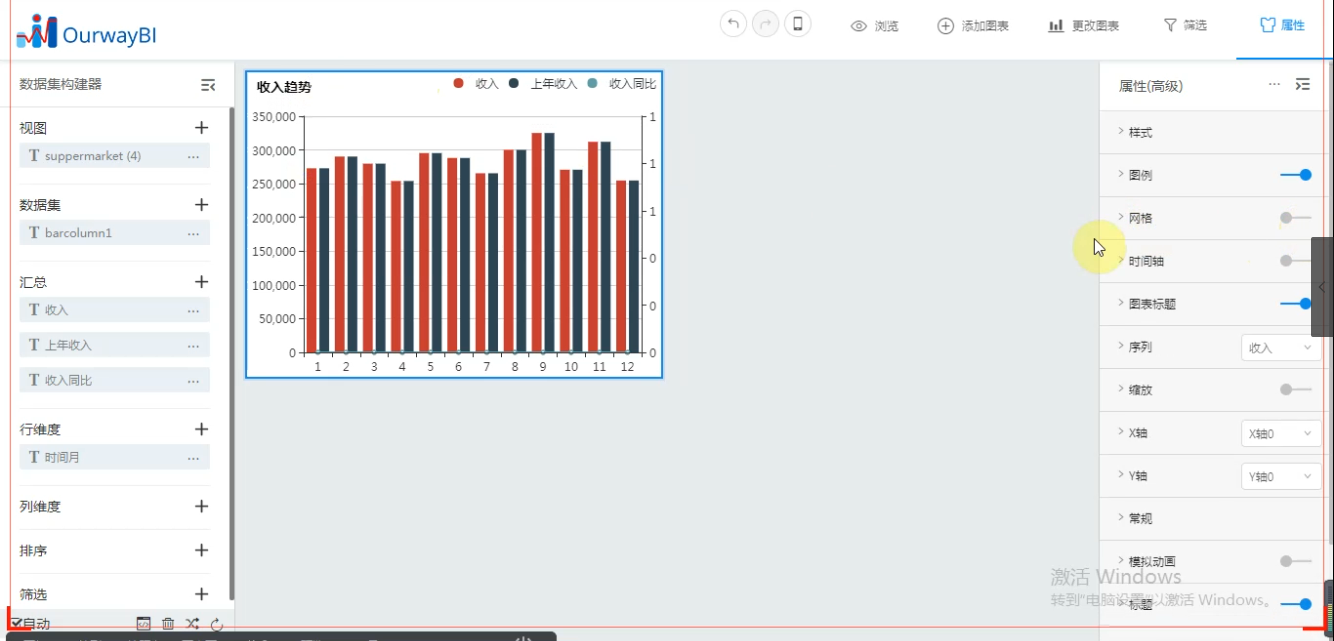1334x641 pixels.
Task: Add a 汇总 measure with plus icon
Action: [x=201, y=282]
